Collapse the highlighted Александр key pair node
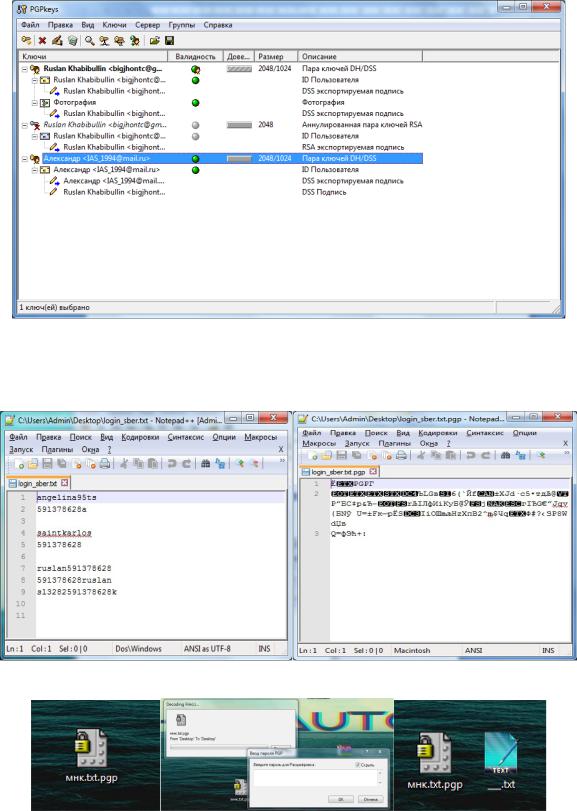The width and height of the screenshot is (577, 811). 24,159
